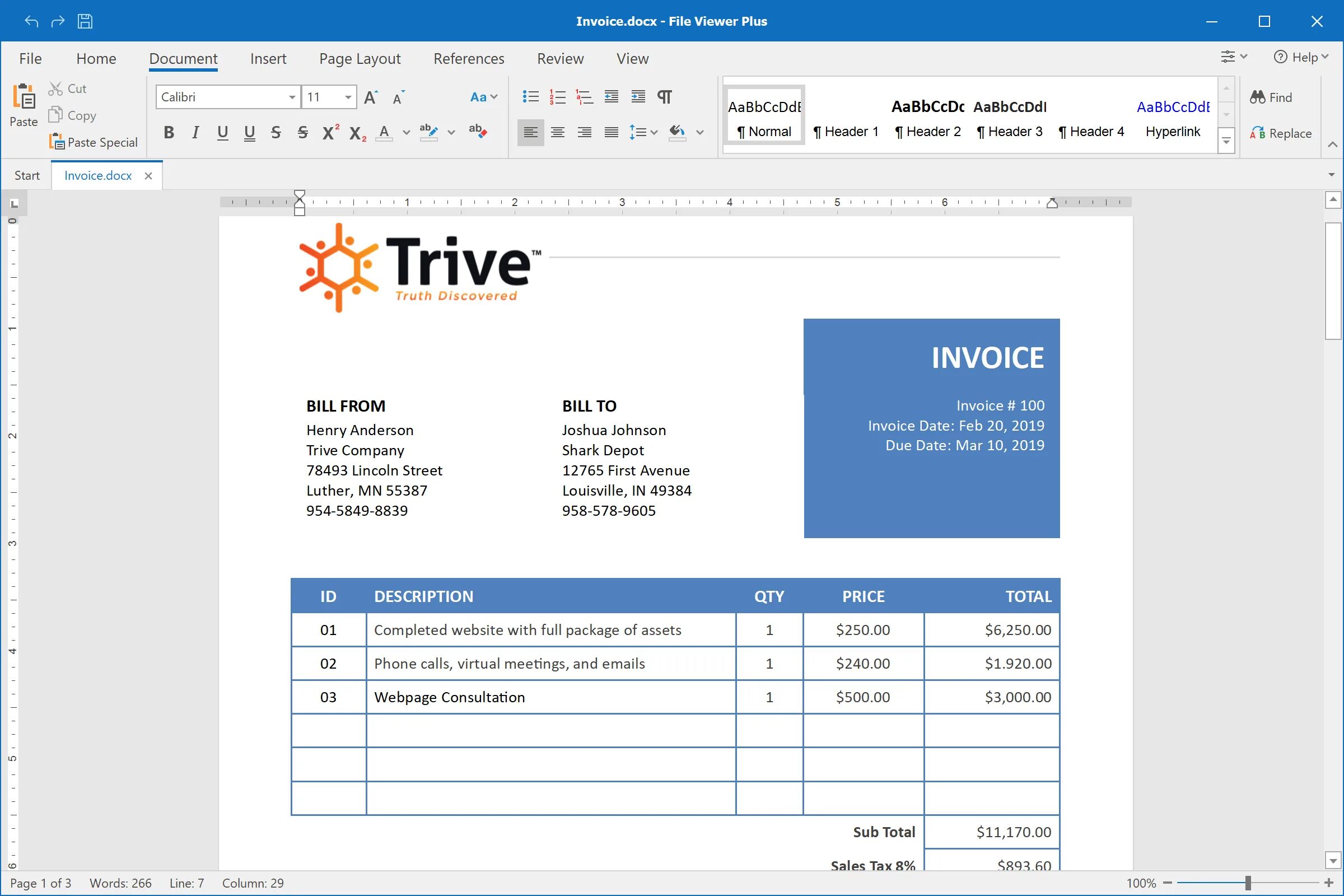Click the Bold formatting icon
Screen dimensions: 1344x896
(x=168, y=131)
